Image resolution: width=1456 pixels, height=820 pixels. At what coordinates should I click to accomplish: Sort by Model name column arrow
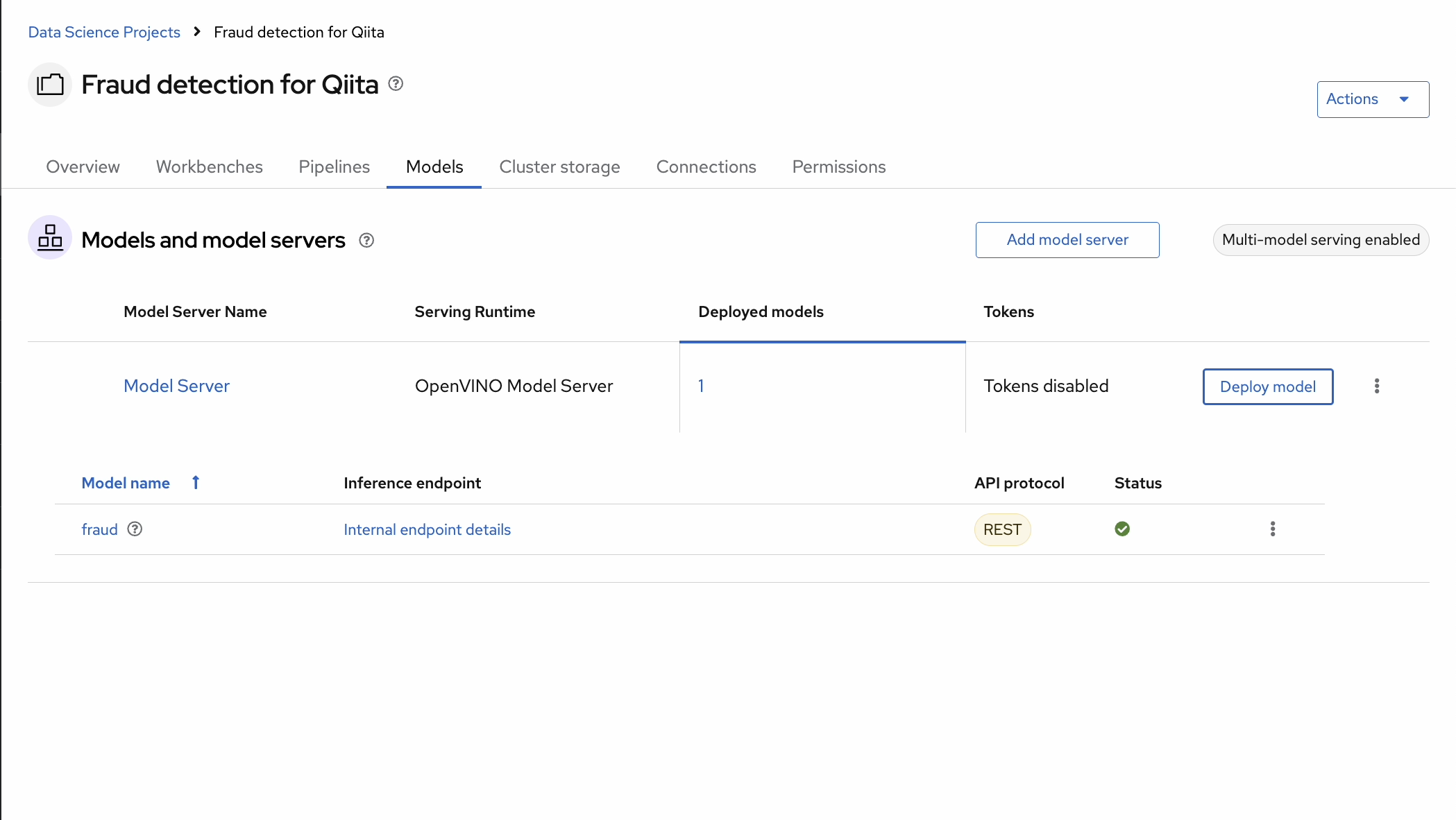[196, 483]
